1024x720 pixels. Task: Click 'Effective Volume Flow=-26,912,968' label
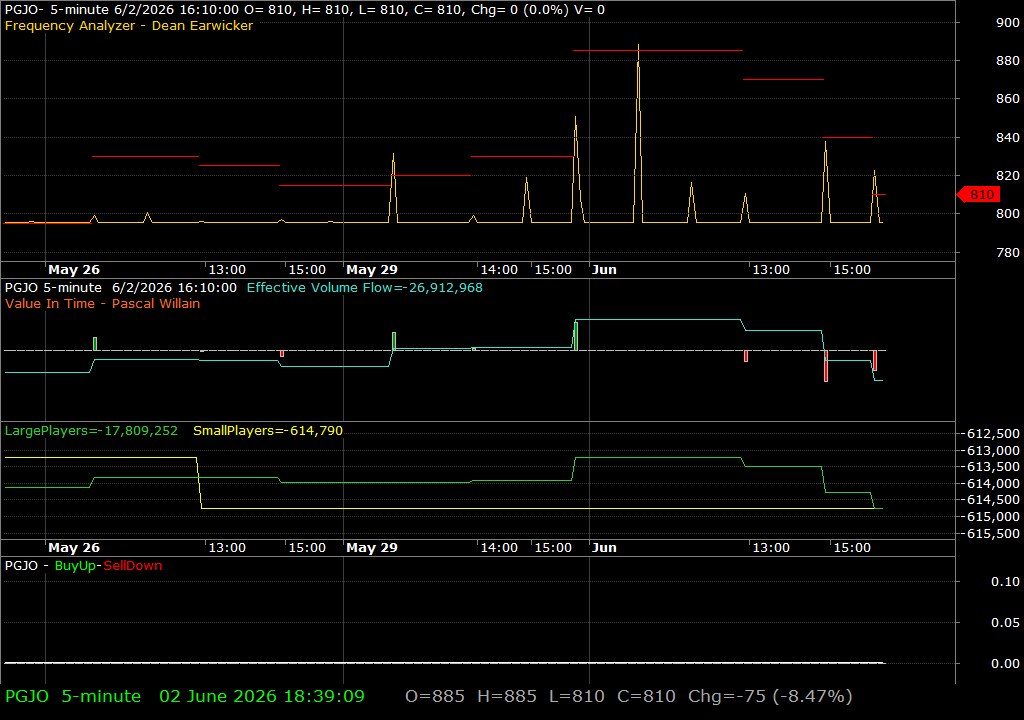[364, 287]
